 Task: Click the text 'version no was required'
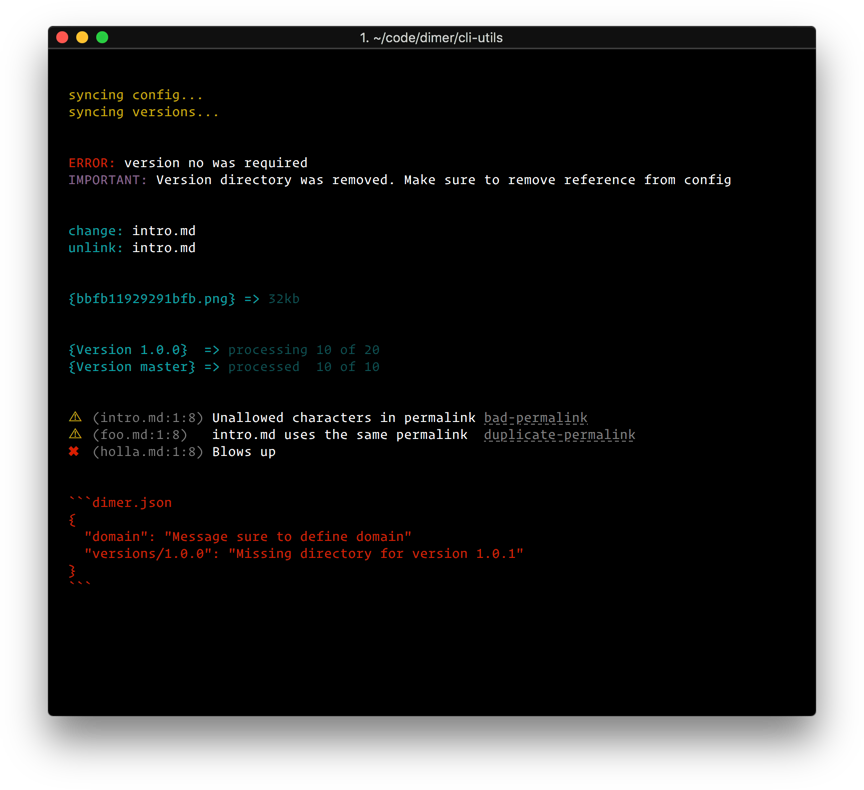coord(215,163)
